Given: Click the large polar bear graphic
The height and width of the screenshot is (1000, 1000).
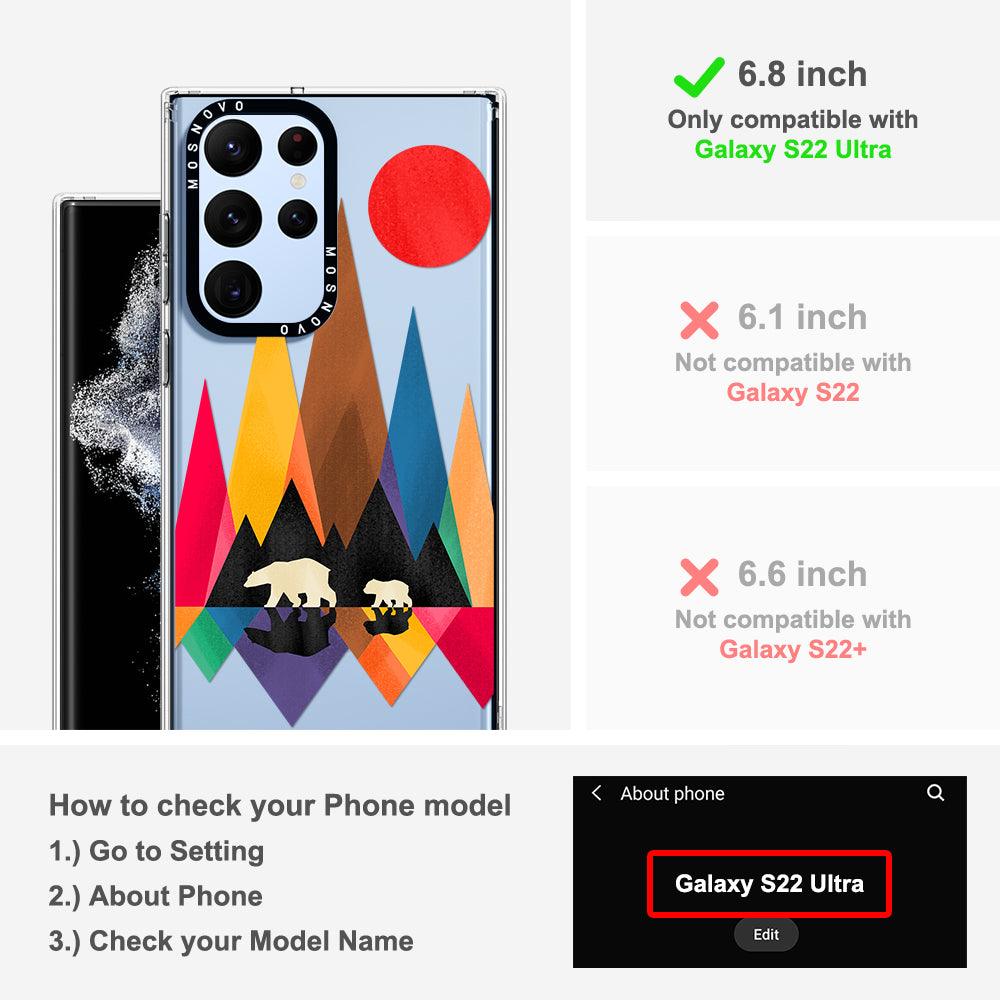Looking at the screenshot, I should (291, 583).
